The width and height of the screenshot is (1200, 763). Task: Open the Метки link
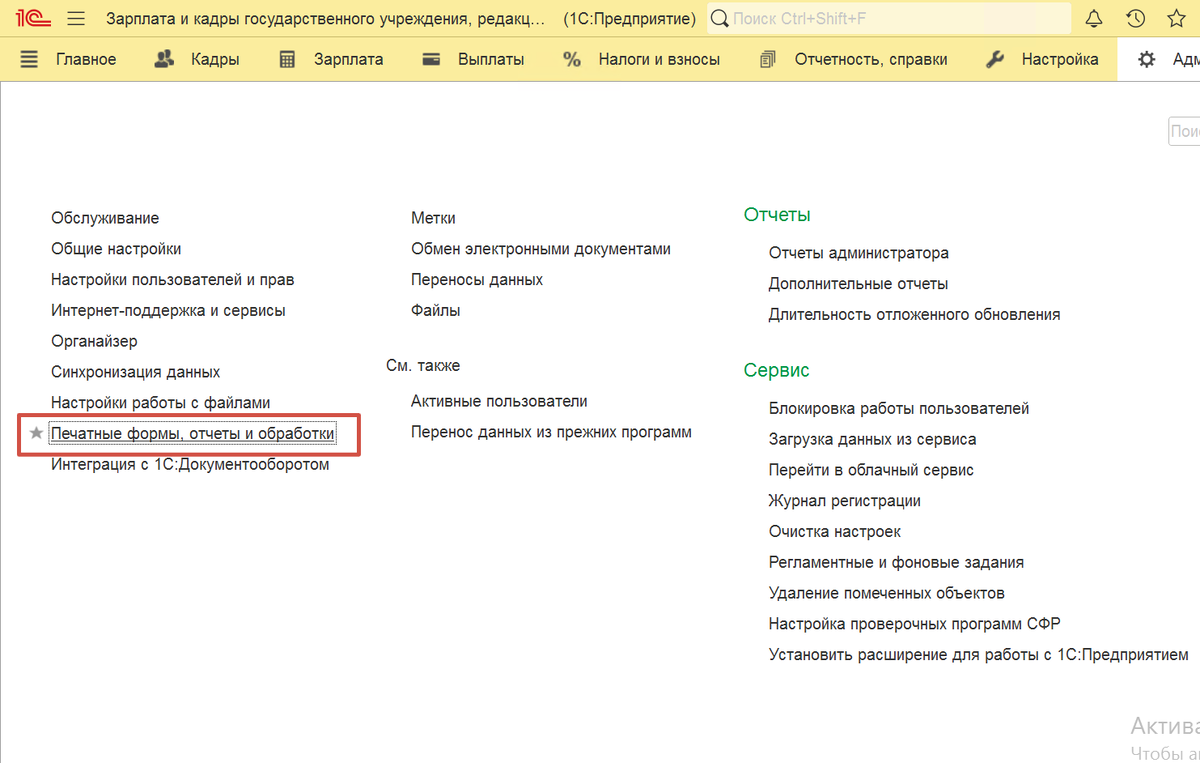[x=433, y=218]
